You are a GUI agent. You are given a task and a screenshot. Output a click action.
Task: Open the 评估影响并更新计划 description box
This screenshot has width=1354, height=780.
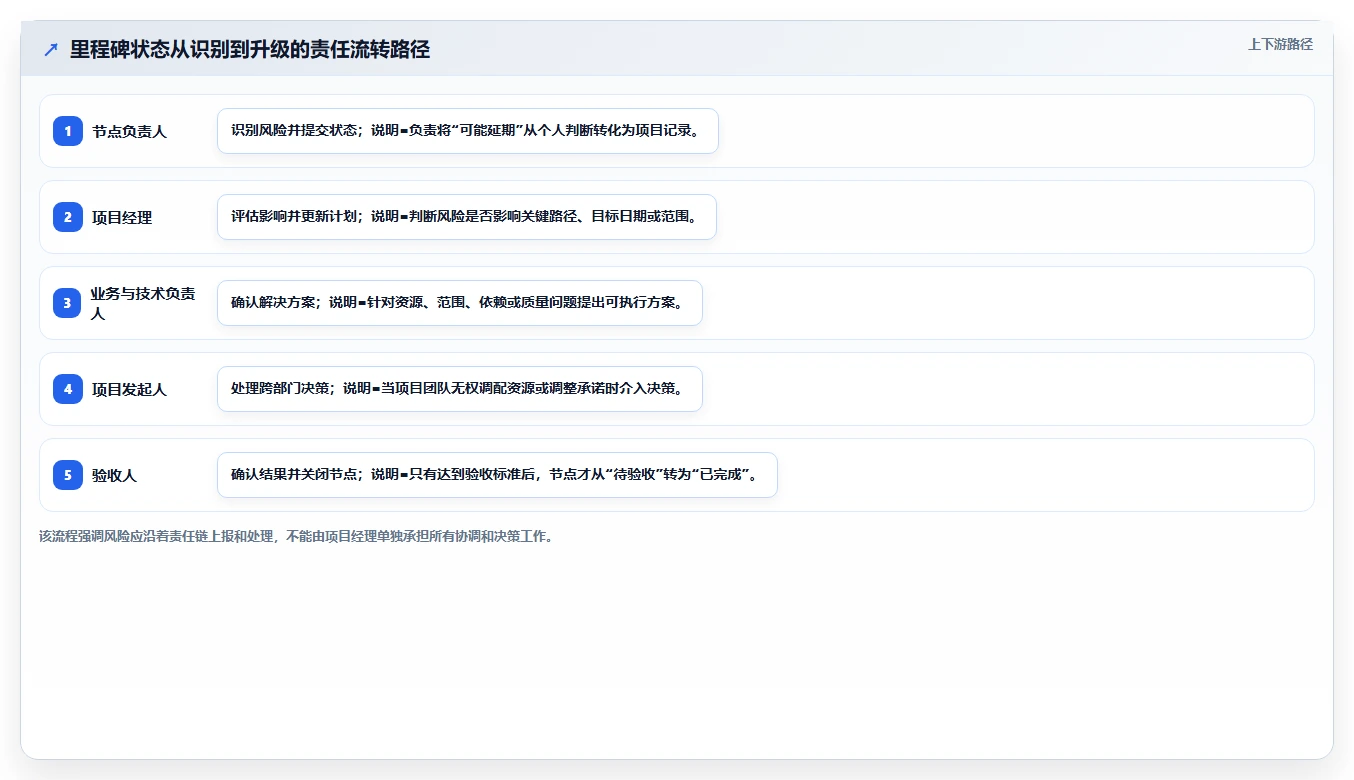tap(467, 217)
